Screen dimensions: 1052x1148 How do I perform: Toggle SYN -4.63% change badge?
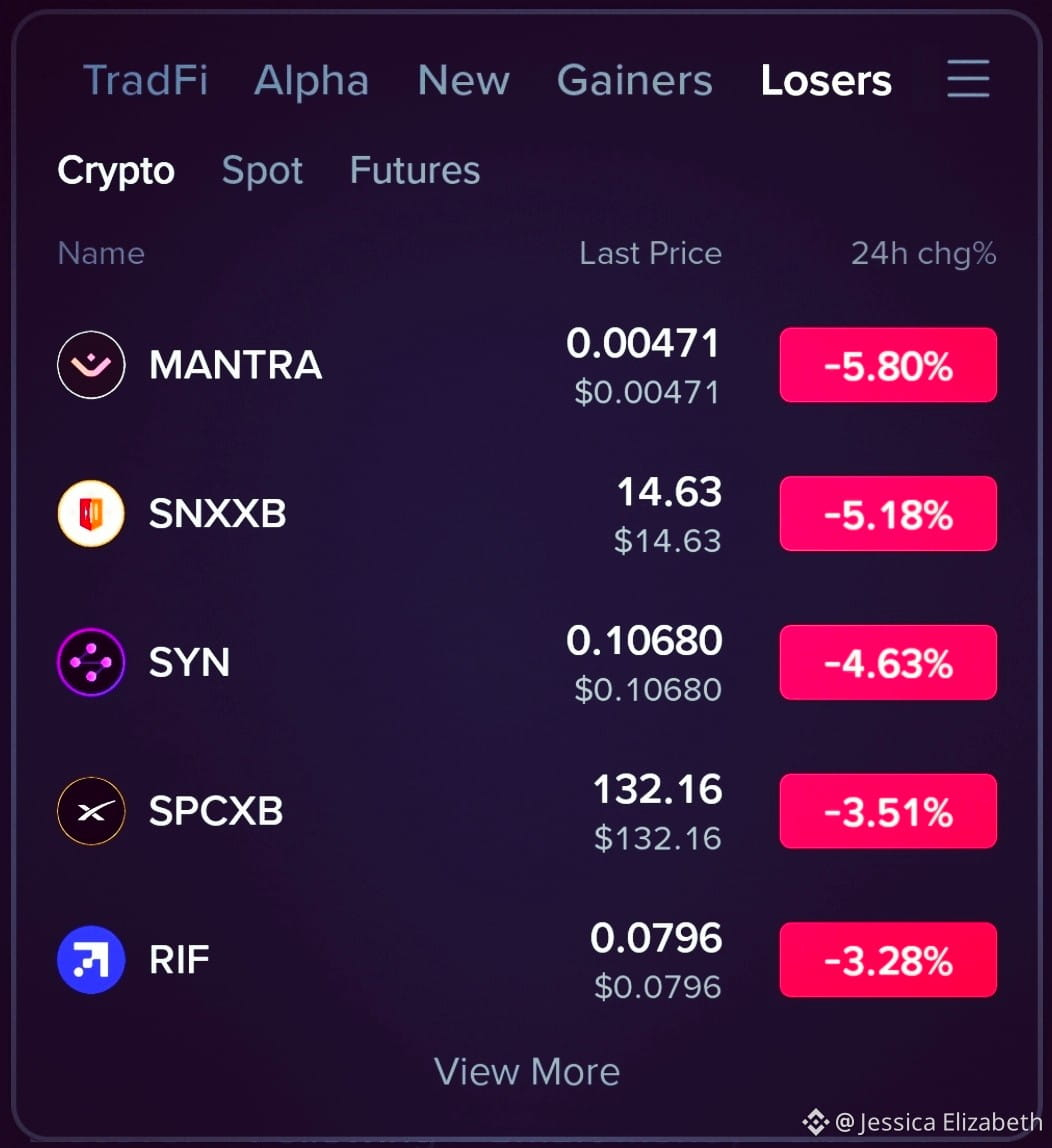pyautogui.click(x=888, y=662)
